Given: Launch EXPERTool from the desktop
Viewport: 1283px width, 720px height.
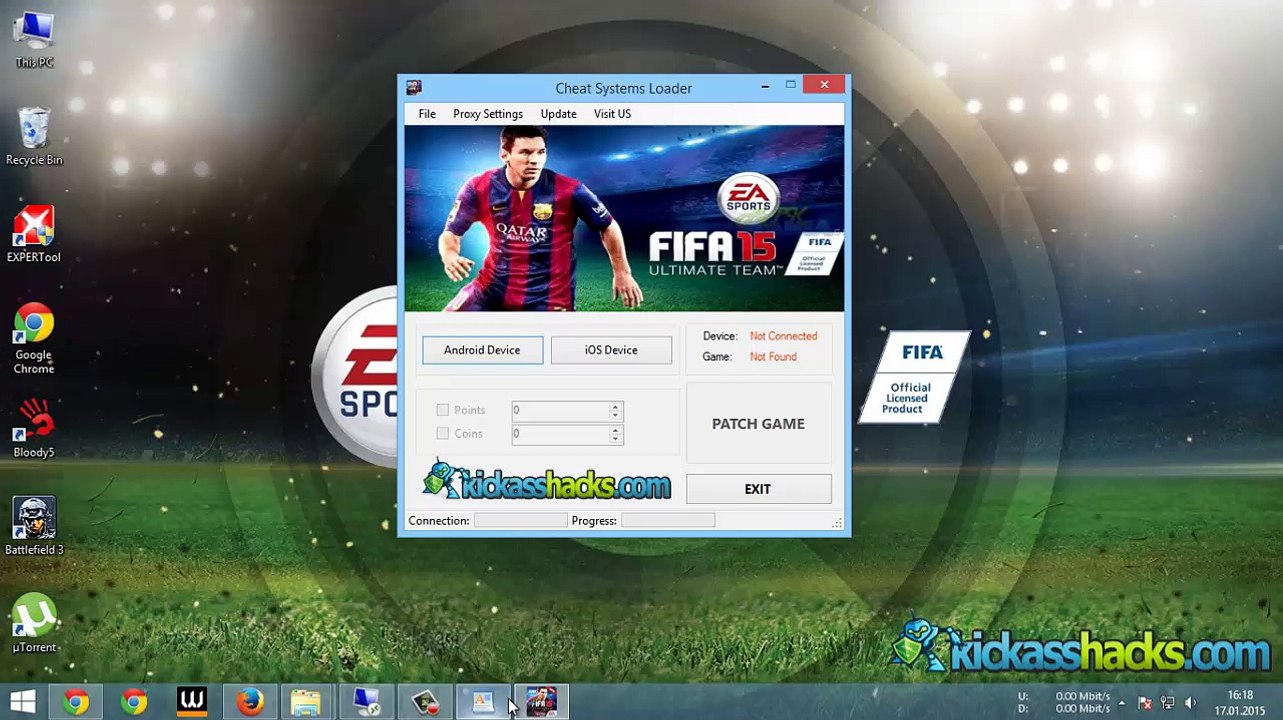Looking at the screenshot, I should (33, 234).
